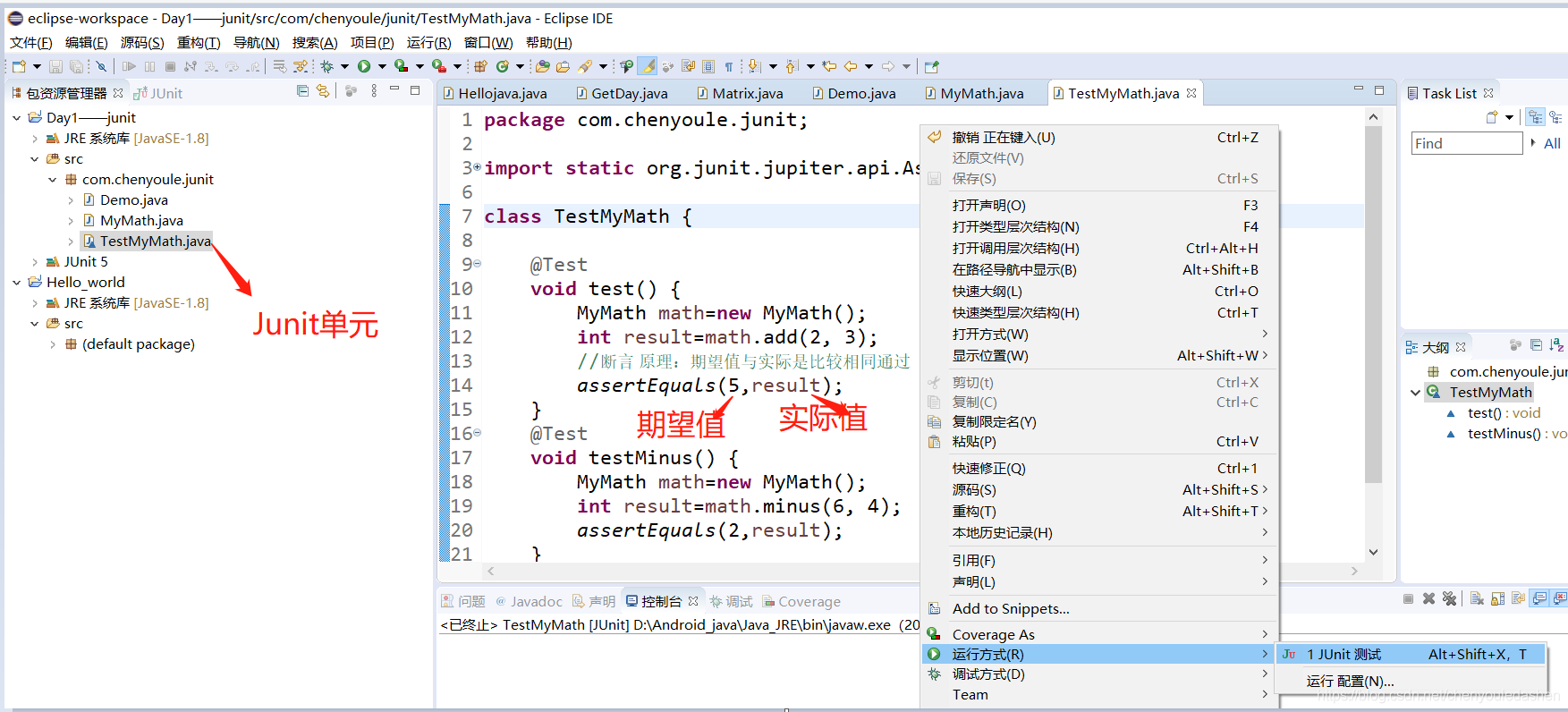Choose 打开声明(O) in context menu

point(1099,206)
